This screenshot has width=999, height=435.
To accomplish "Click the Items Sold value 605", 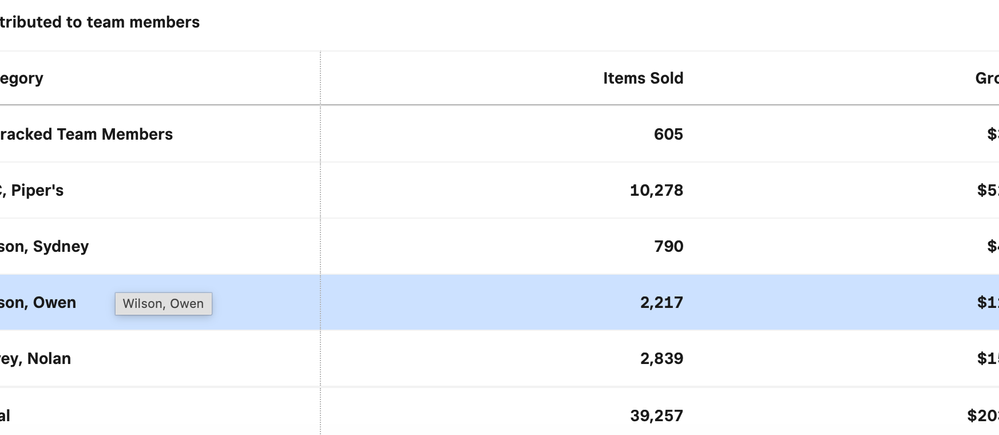I will point(668,134).
